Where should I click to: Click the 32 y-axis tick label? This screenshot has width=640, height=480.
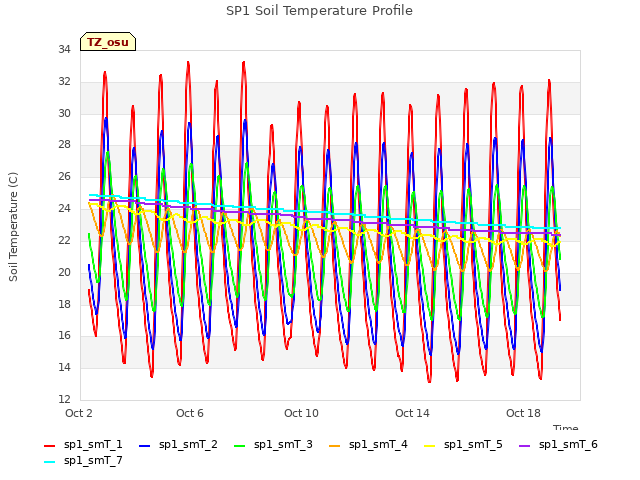[64, 81]
